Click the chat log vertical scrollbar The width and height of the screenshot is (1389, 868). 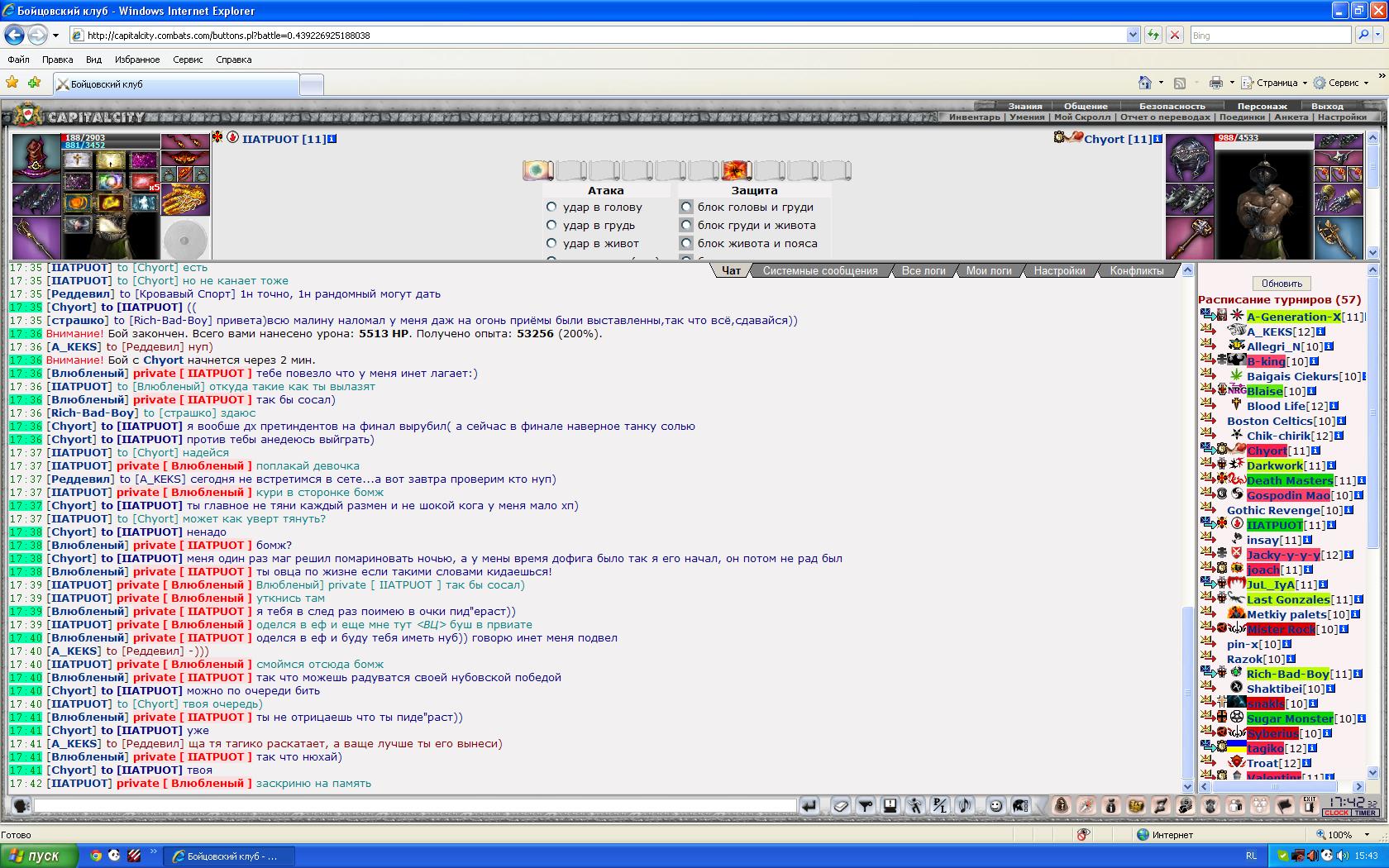1188,528
